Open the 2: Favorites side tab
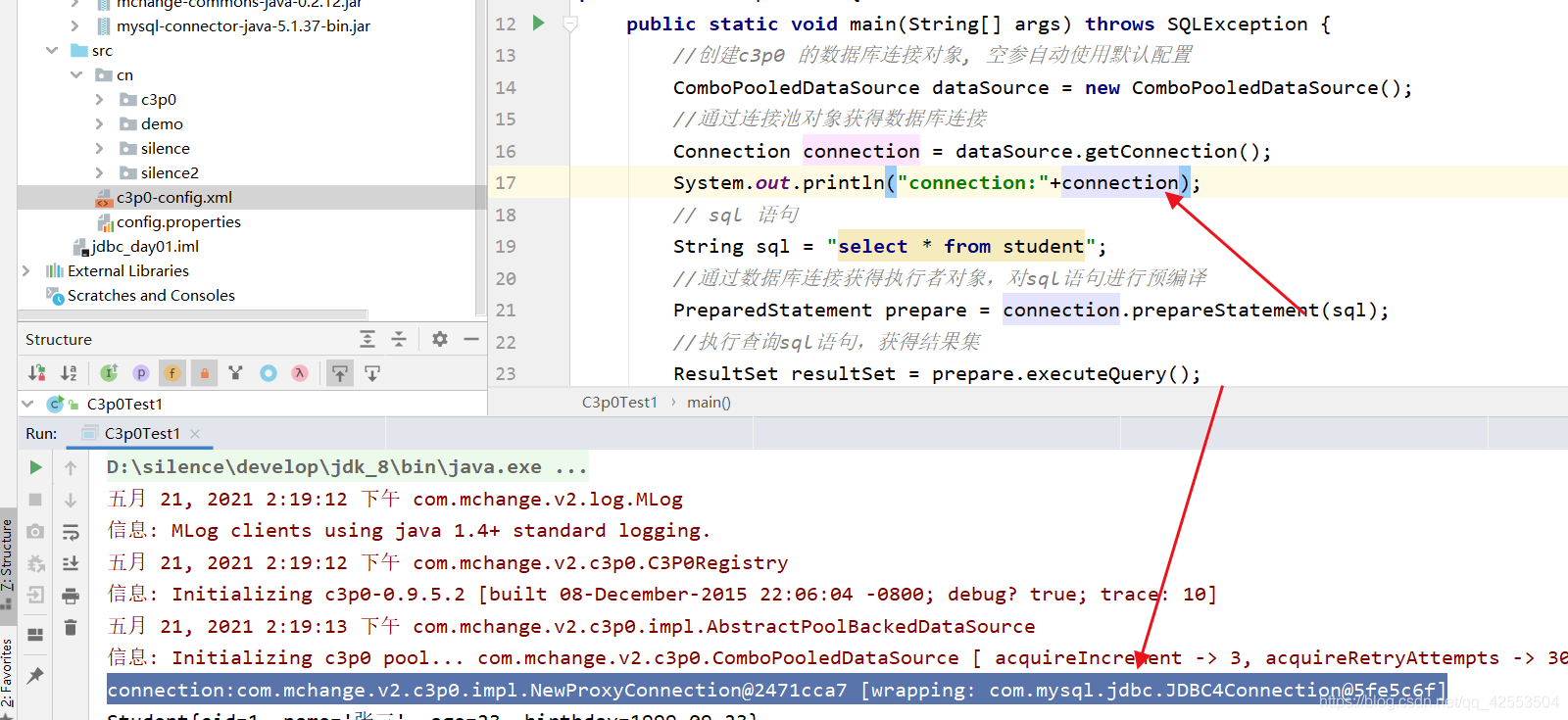Screen dimensions: 1568x720 pos(7,672)
